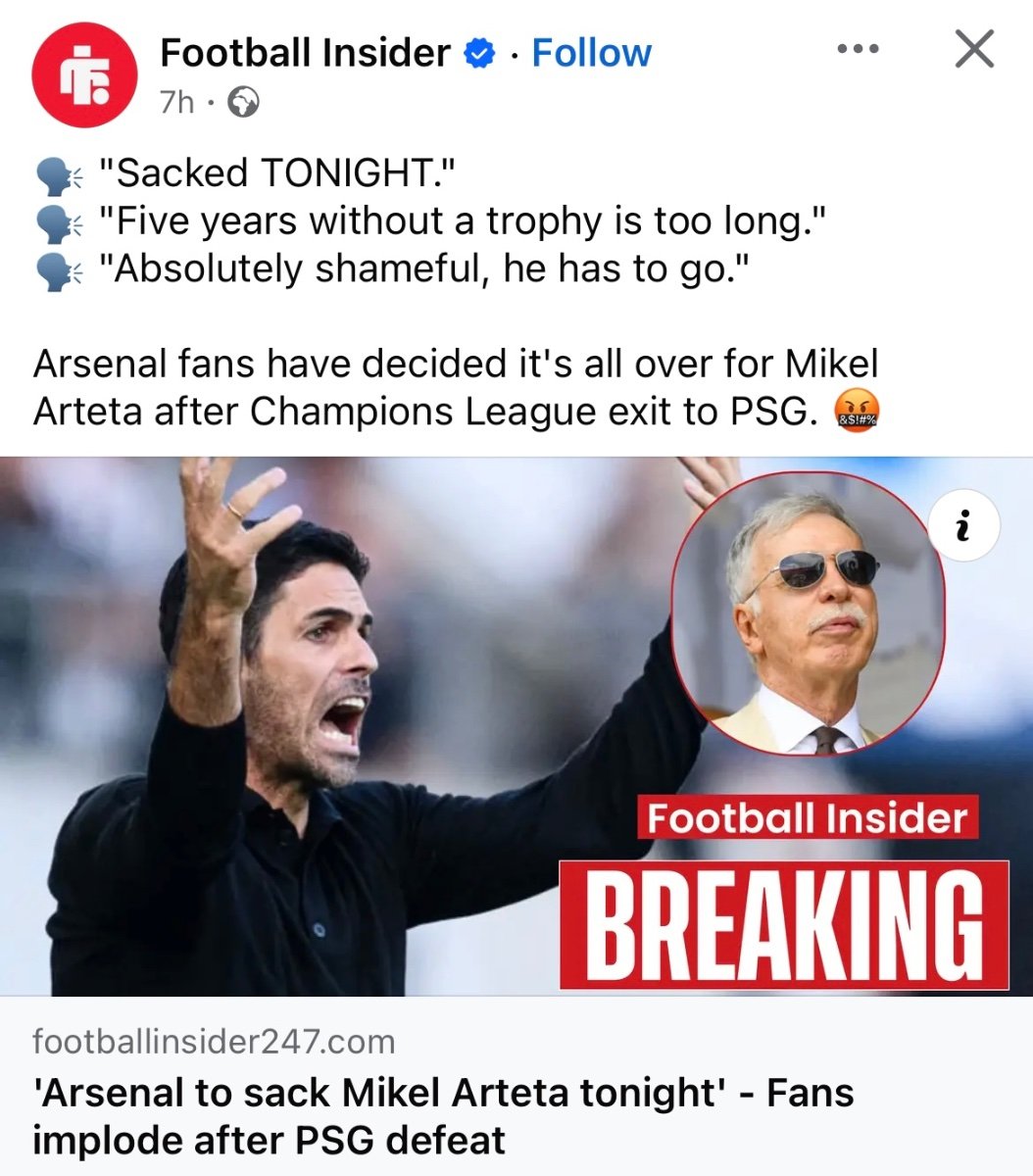The width and height of the screenshot is (1033, 1176).
Task: Tap the 7h post timestamp
Action: click(x=176, y=102)
